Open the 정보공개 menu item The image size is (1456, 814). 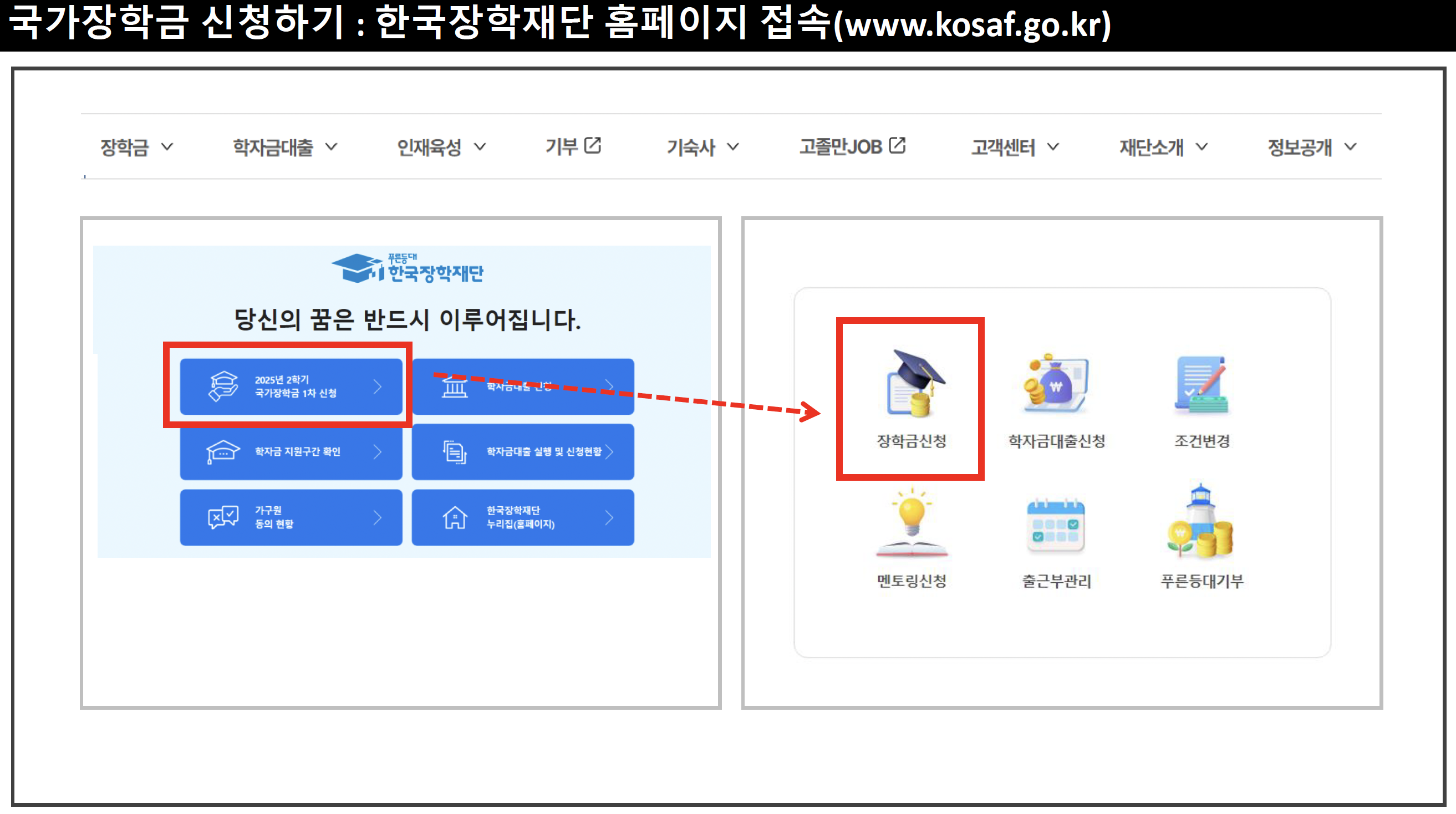(1300, 147)
